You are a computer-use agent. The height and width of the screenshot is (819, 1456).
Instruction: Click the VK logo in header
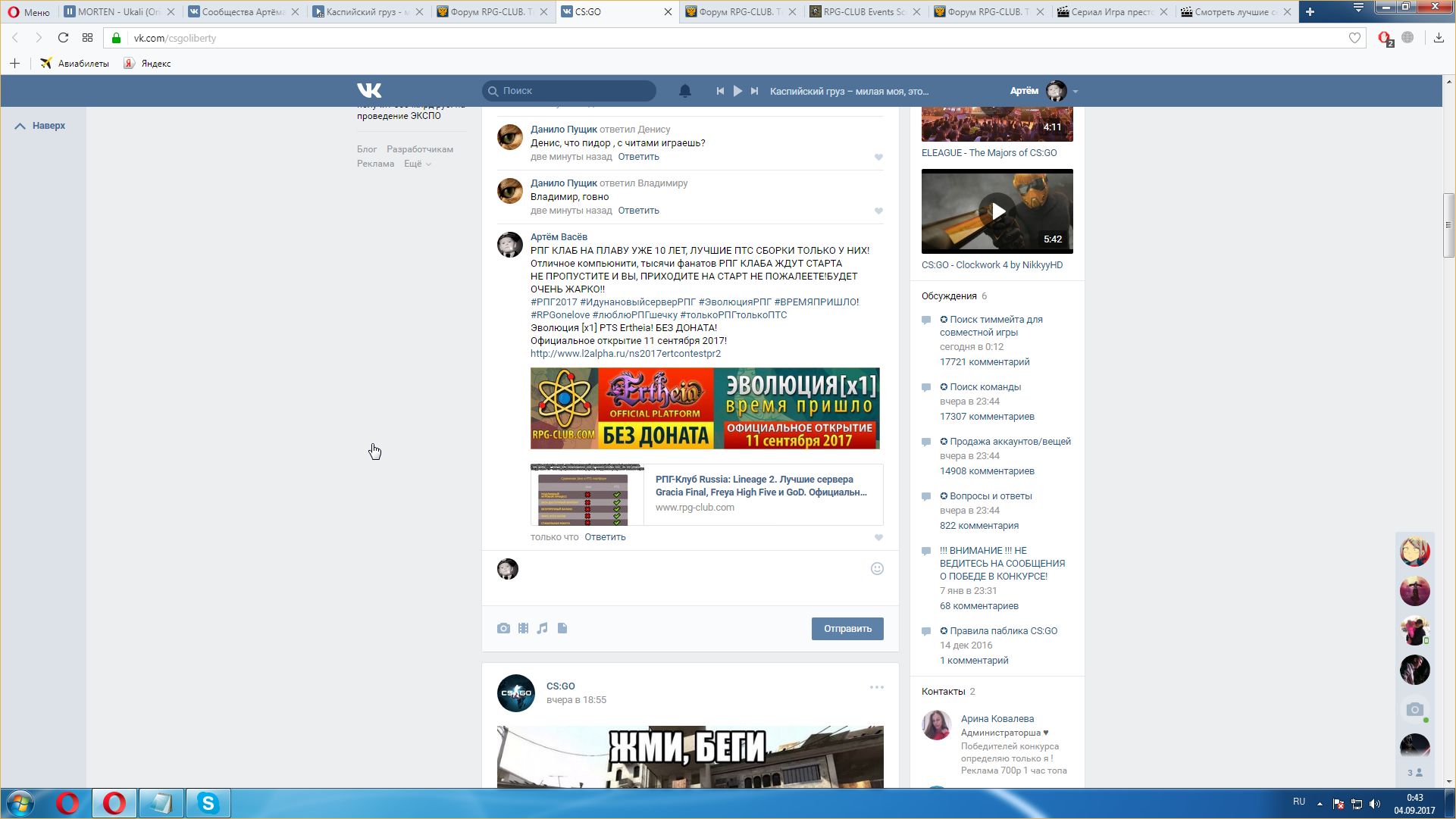[369, 91]
